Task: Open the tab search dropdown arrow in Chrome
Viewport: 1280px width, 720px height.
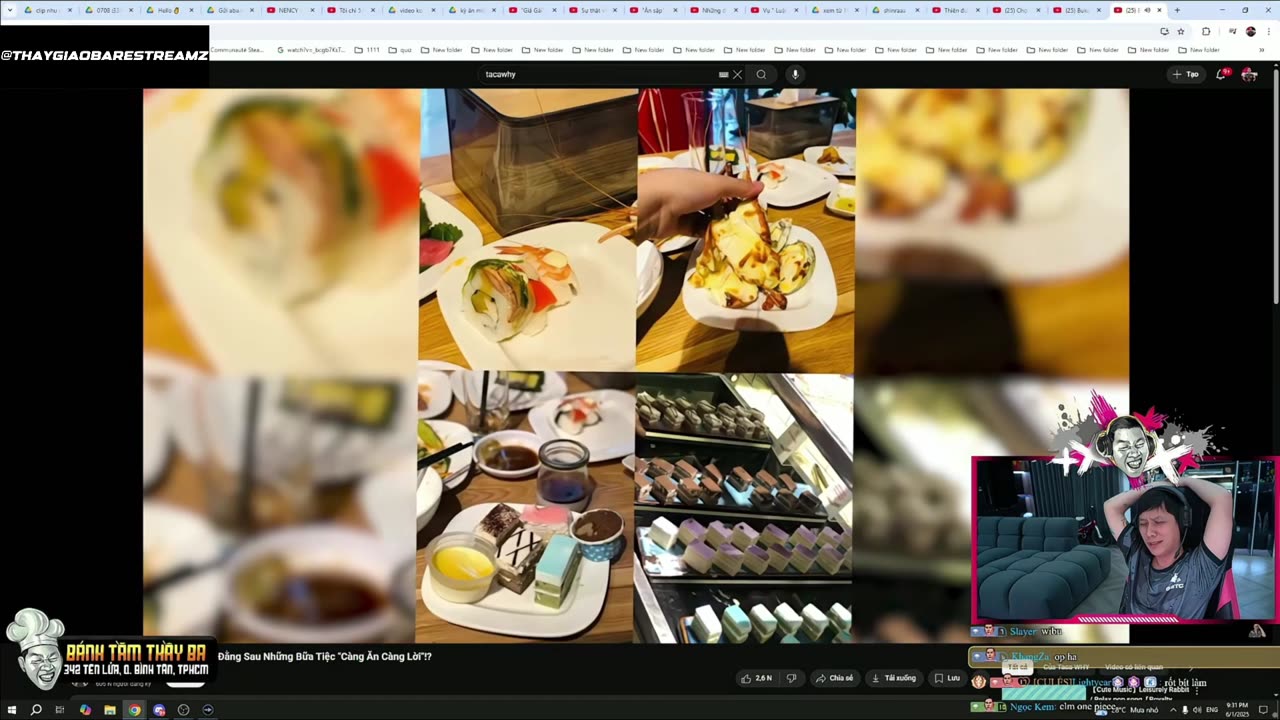Action: (x=10, y=10)
